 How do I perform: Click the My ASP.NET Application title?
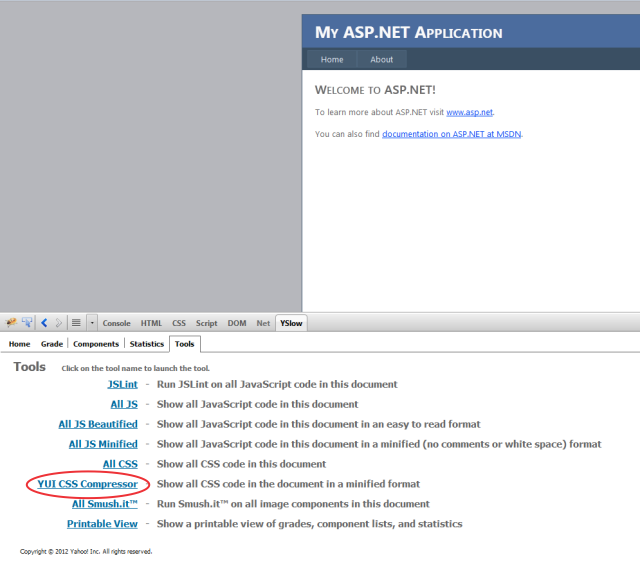click(x=409, y=33)
